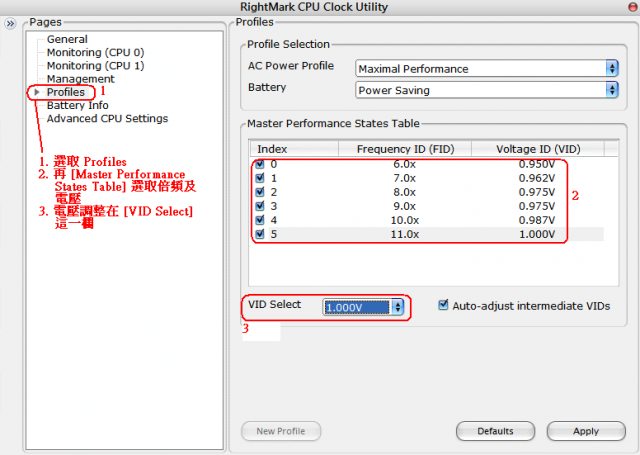This screenshot has height=455, width=640.
Task: Uncheck index 5 performance state
Action: click(x=260, y=234)
